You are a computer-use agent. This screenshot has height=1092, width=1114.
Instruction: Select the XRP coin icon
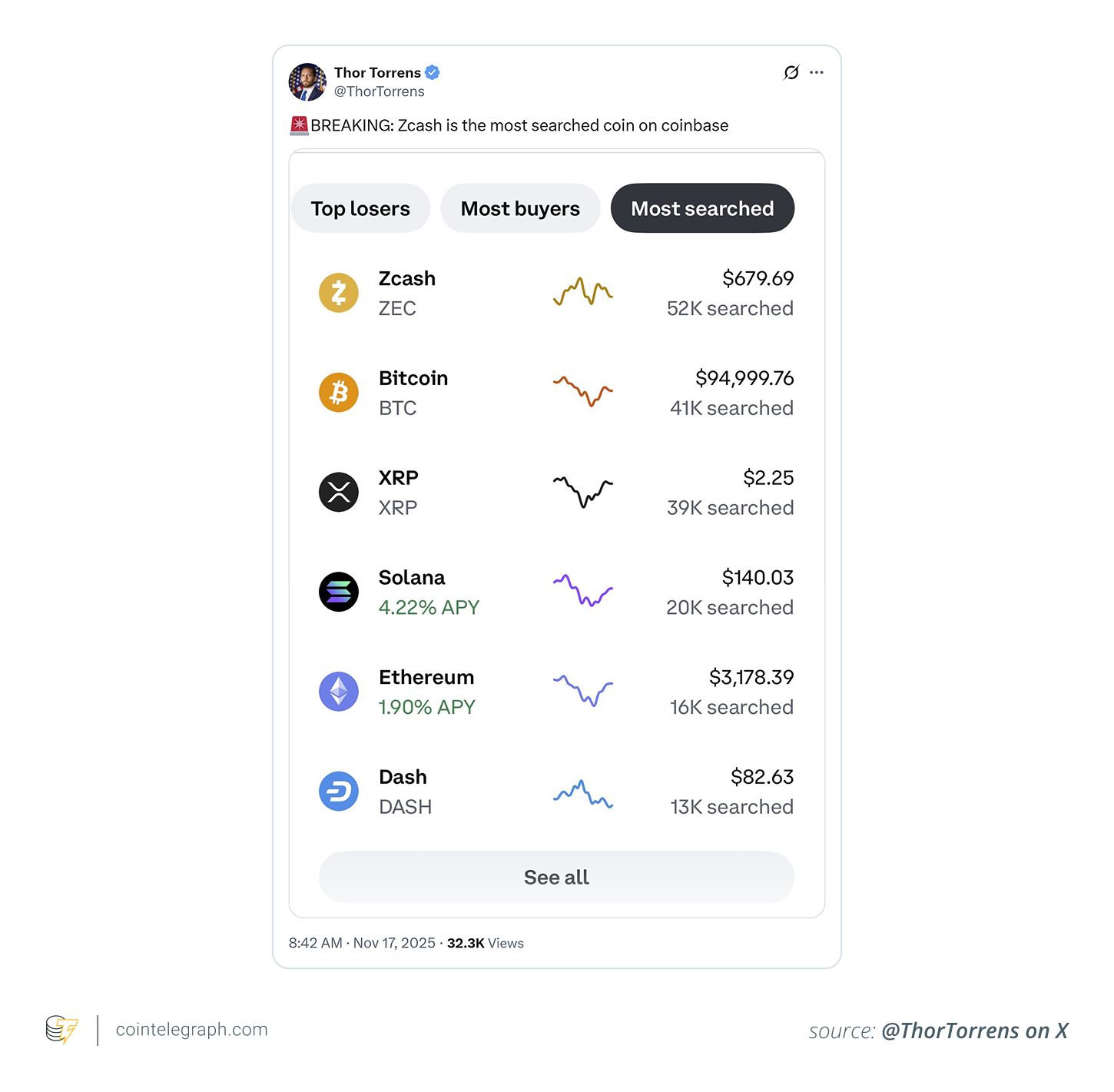[338, 492]
